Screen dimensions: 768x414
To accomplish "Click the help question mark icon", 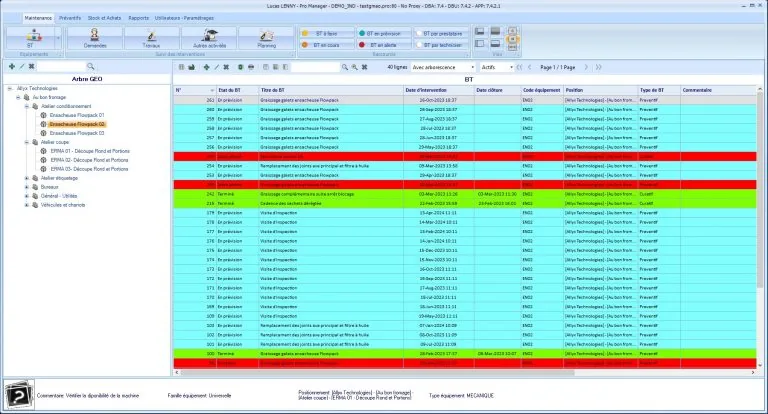I will 19,394.
